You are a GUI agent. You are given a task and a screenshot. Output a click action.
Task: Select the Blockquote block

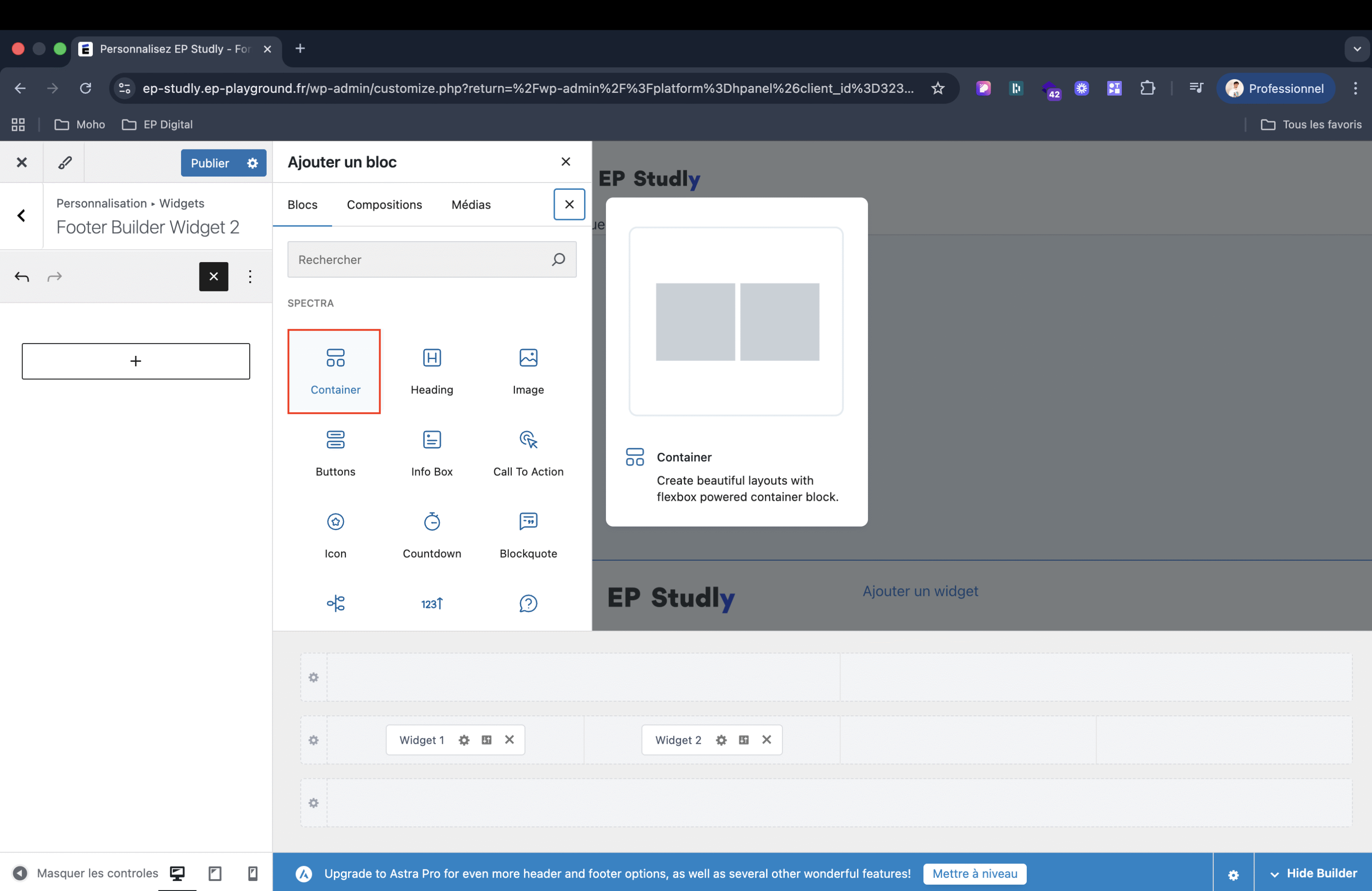(528, 535)
